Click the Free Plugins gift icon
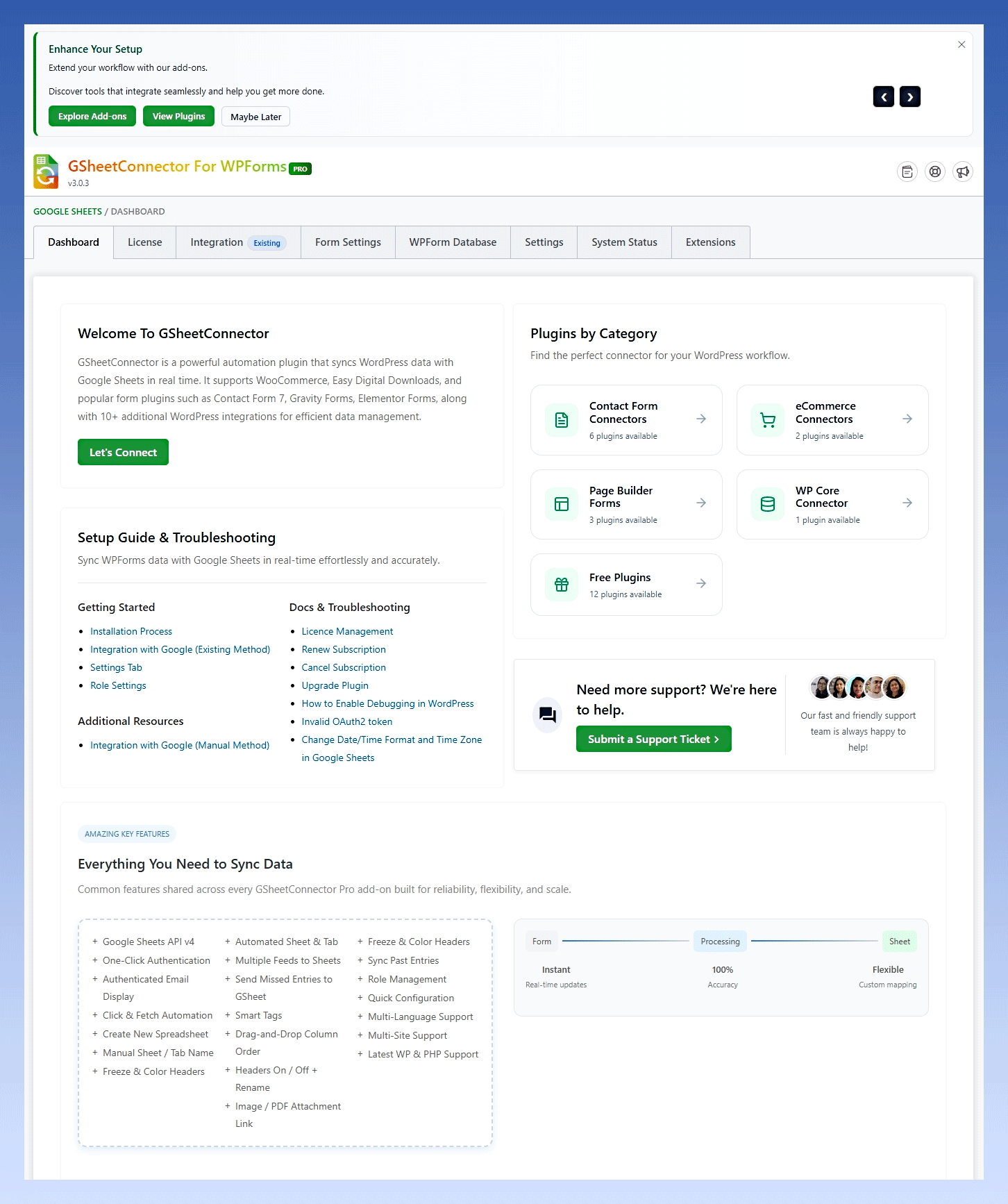Screen dimensions: 1008x1204 tap(562, 585)
